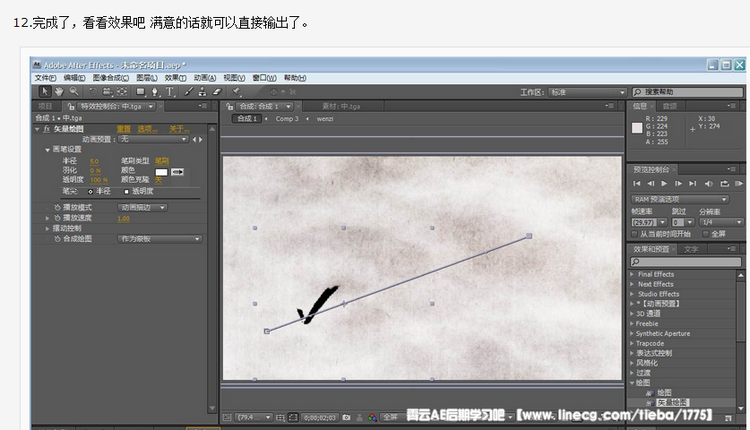Screen dimensions: 750x430
Task: Collapse the 画笔设置 section
Action: point(47,150)
